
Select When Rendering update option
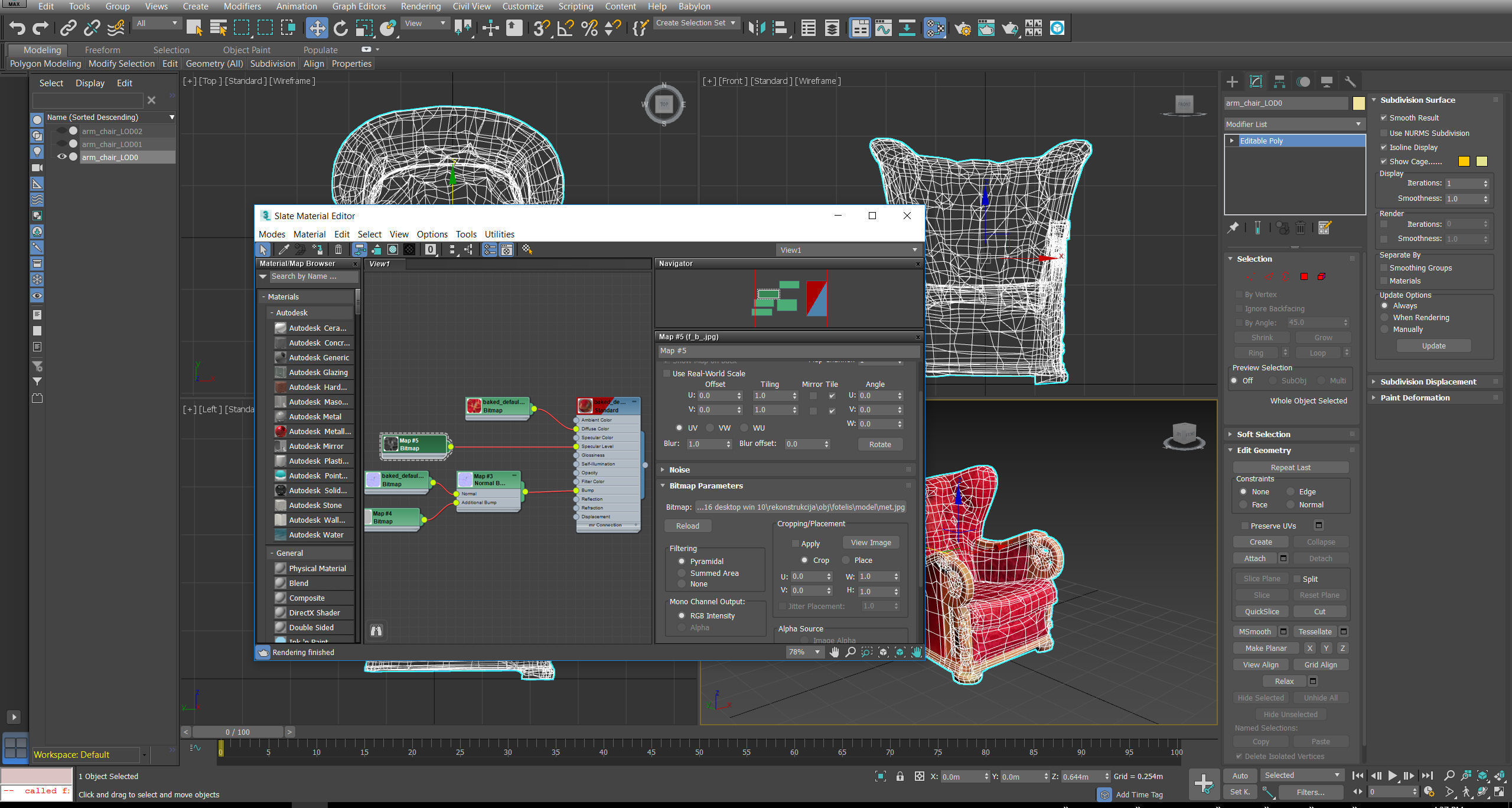coord(1384,317)
